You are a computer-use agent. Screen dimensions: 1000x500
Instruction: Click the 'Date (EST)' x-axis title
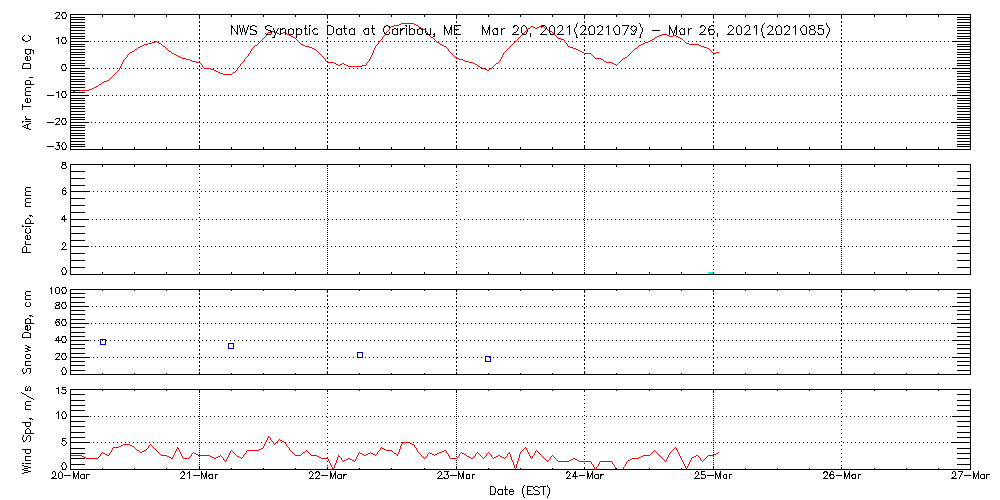(521, 491)
